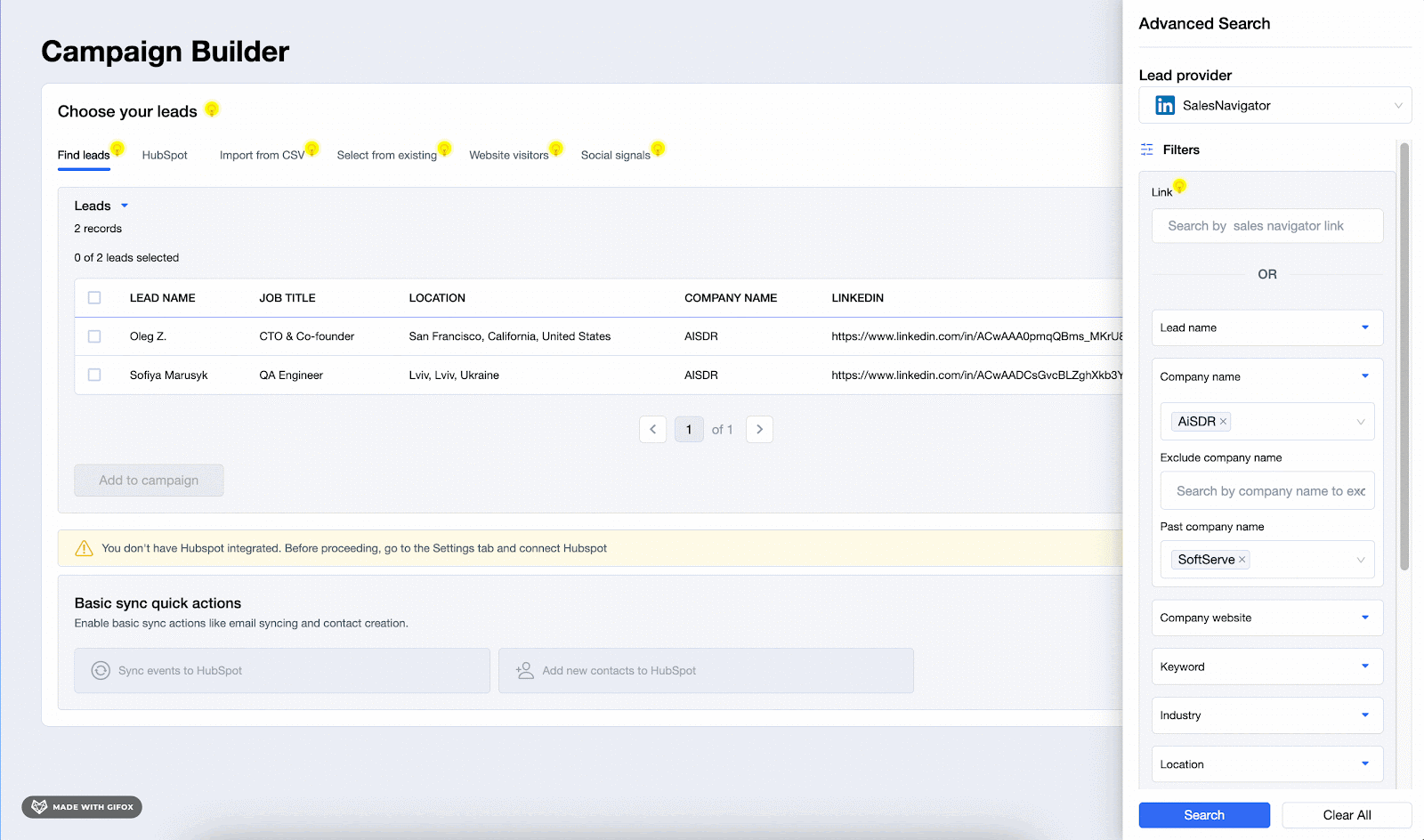
Task: Click the sales navigator link search field
Action: pyautogui.click(x=1267, y=226)
